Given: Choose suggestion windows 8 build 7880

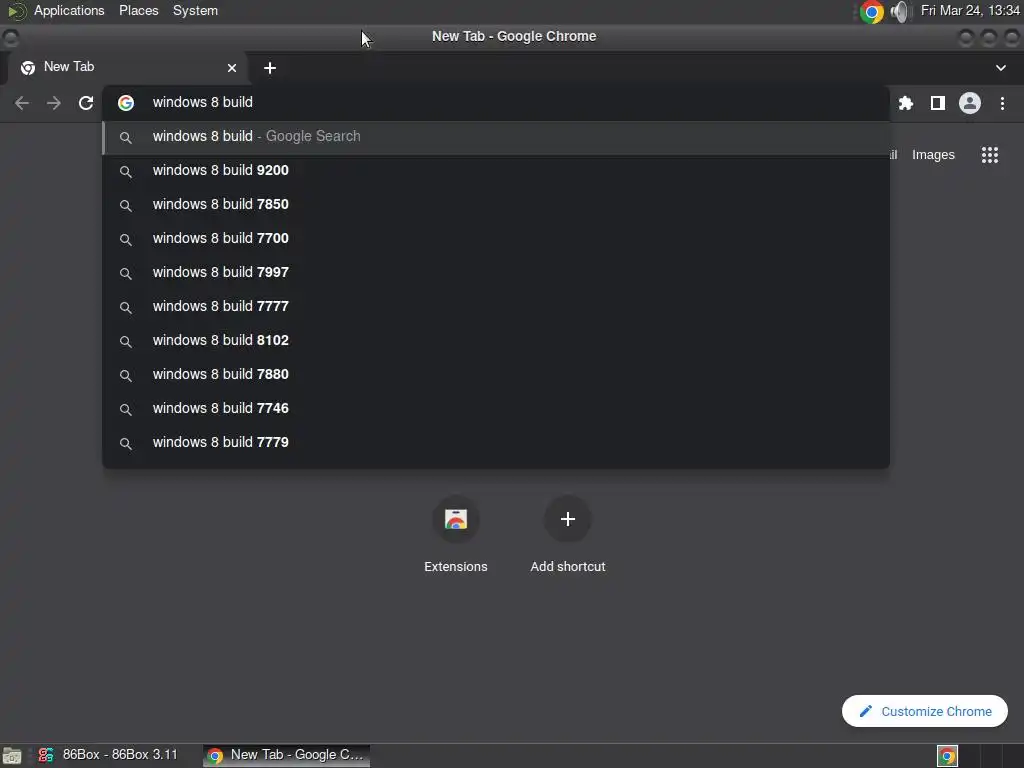Looking at the screenshot, I should coord(496,374).
